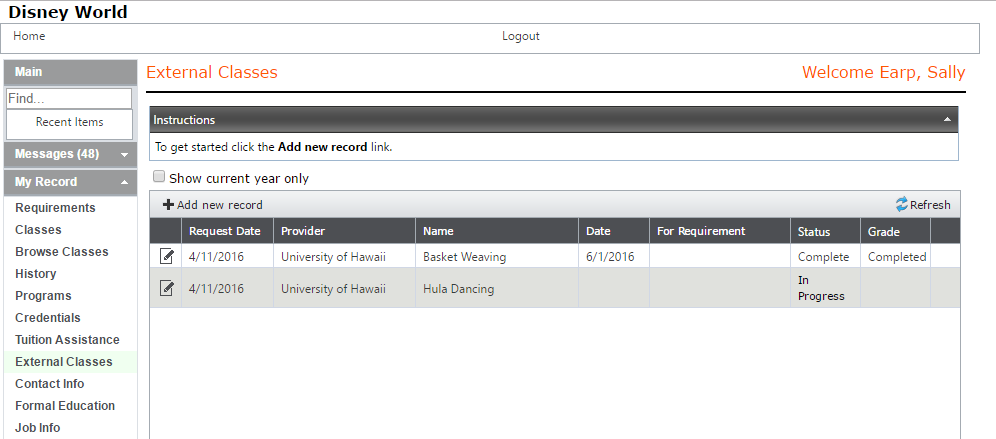
Task: Open Credentials in the sidebar
Action: pyautogui.click(x=48, y=318)
